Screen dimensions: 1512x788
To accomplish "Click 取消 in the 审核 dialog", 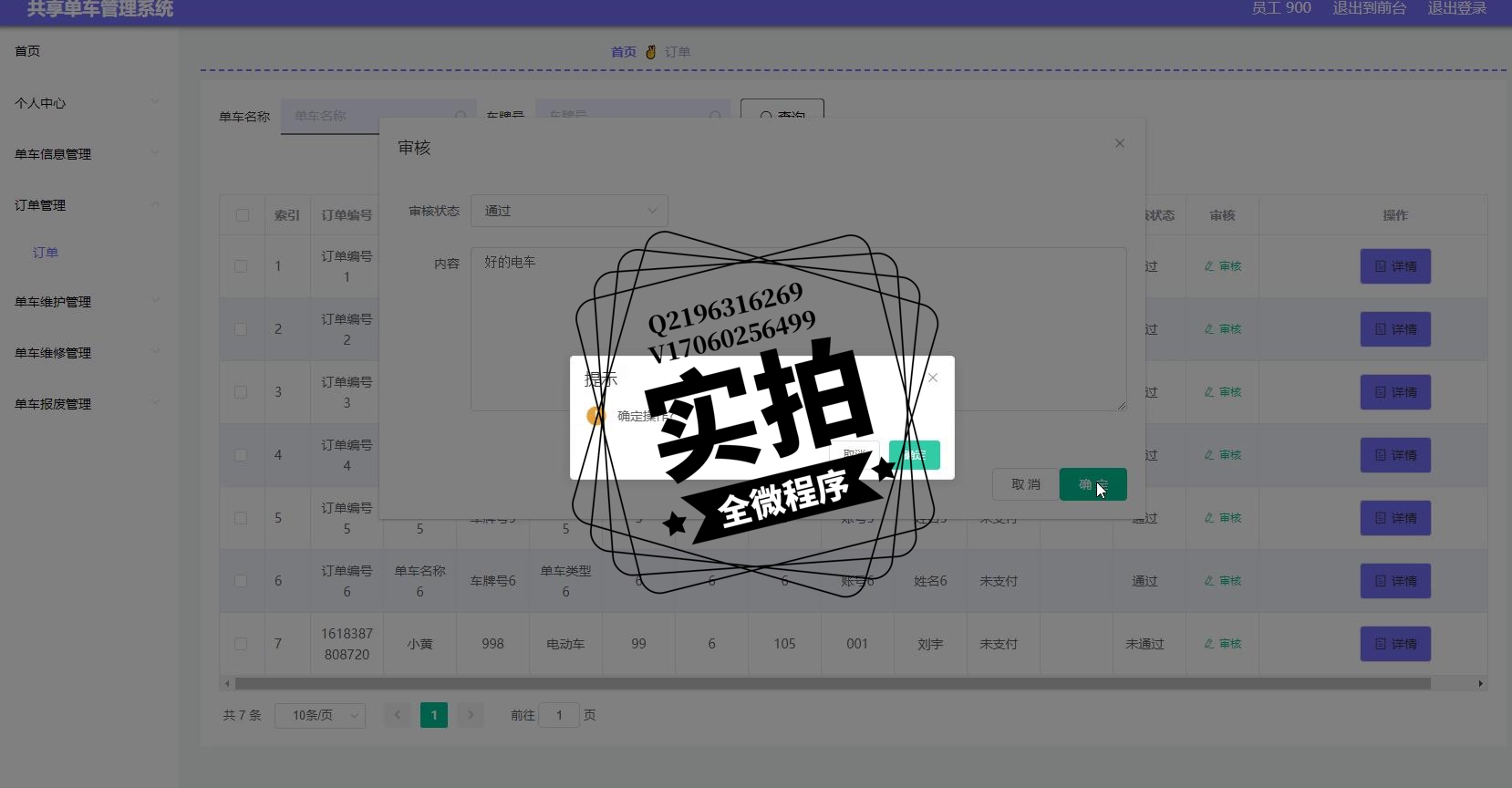I will point(1026,484).
